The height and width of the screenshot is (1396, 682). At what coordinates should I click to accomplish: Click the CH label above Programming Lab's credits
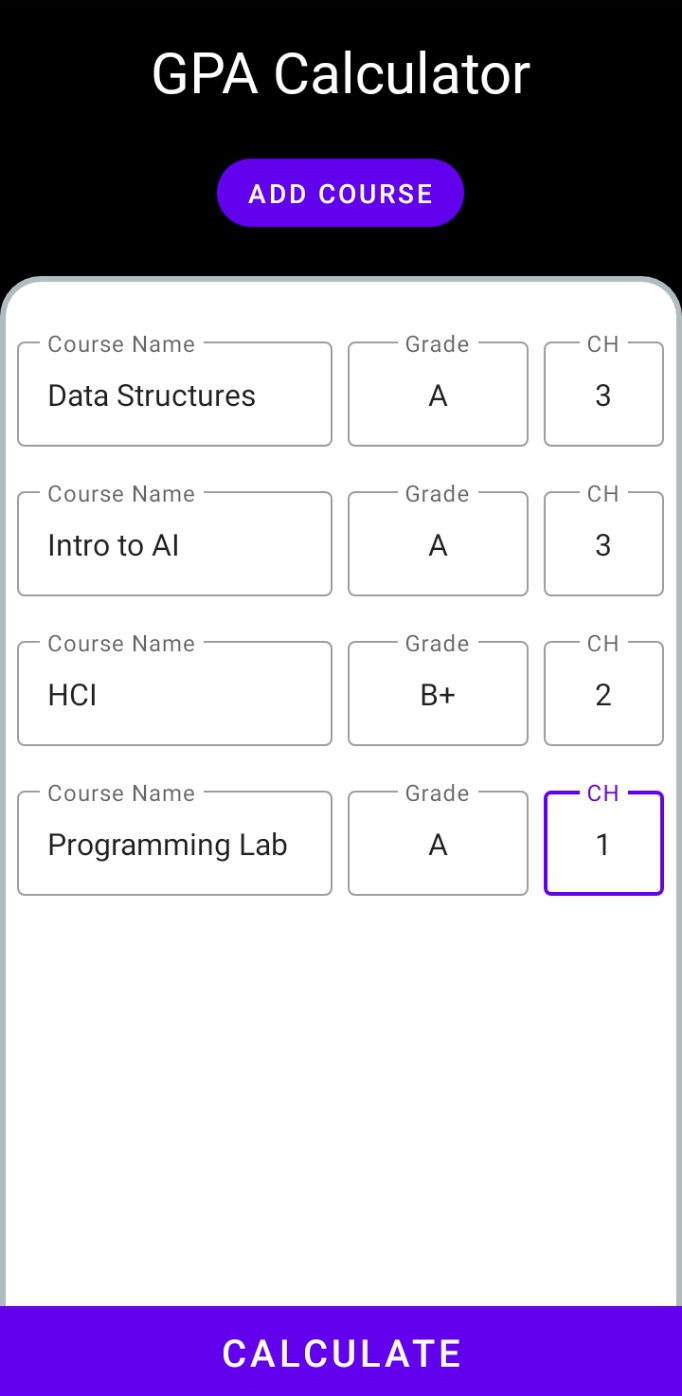[604, 793]
